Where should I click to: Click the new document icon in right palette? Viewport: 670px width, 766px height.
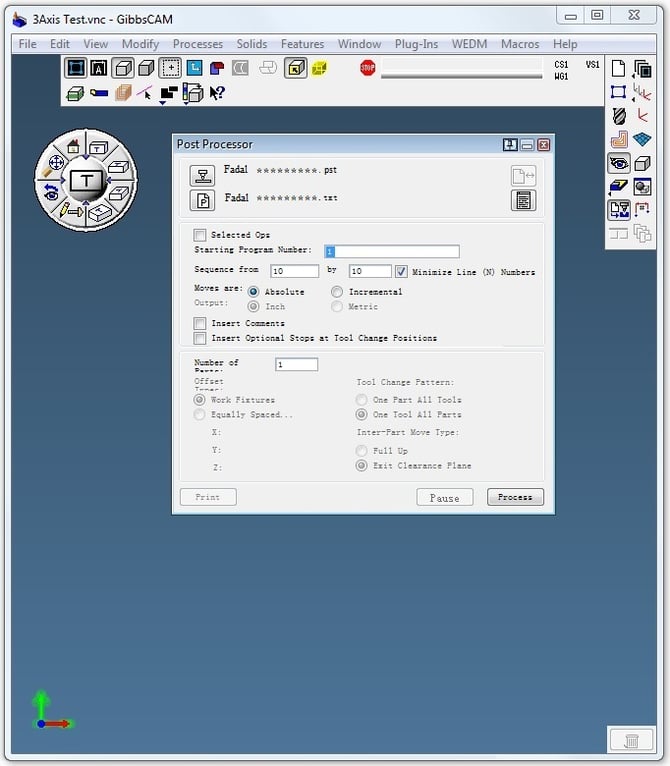coord(618,68)
